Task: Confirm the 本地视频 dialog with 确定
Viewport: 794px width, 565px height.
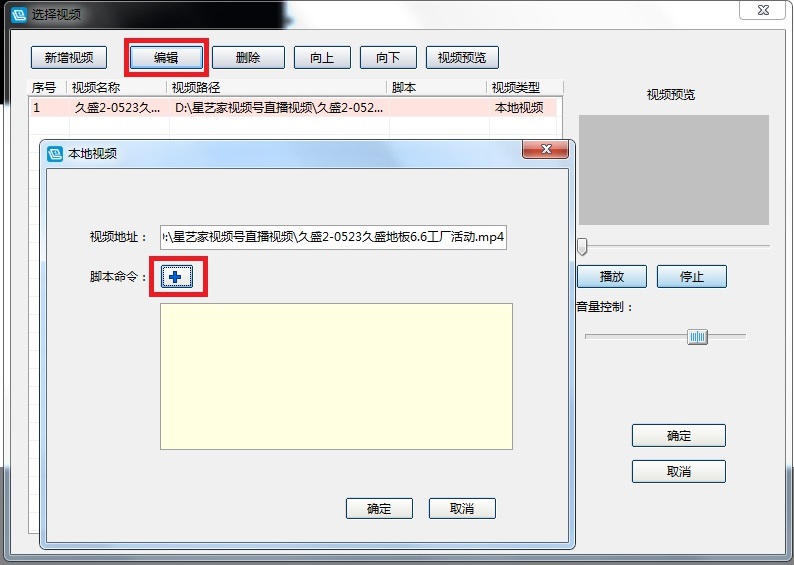Action: coord(379,508)
